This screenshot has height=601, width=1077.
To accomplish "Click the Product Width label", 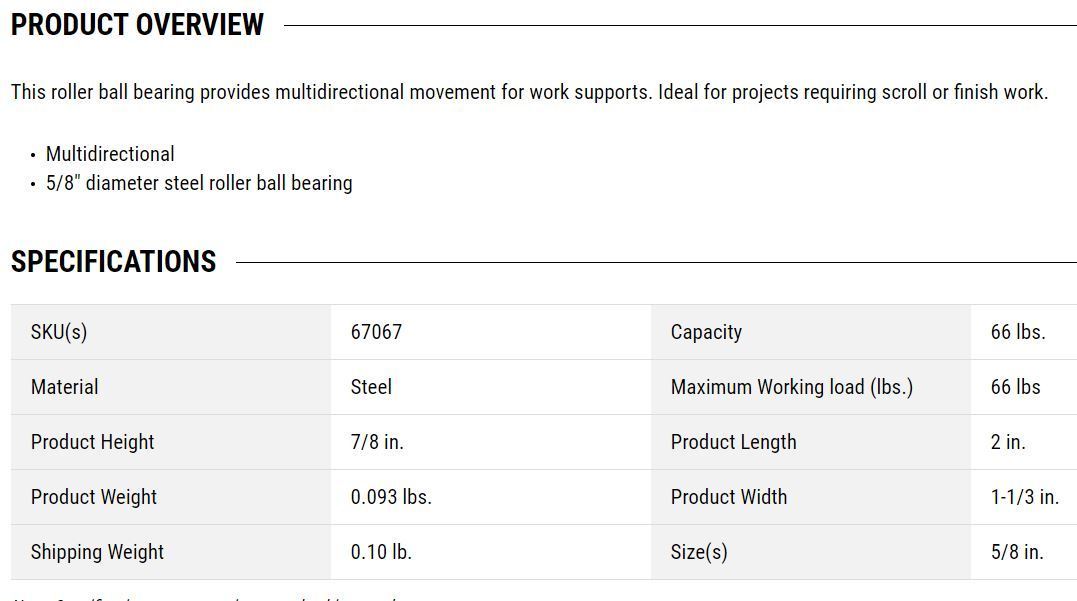I will click(x=729, y=497).
